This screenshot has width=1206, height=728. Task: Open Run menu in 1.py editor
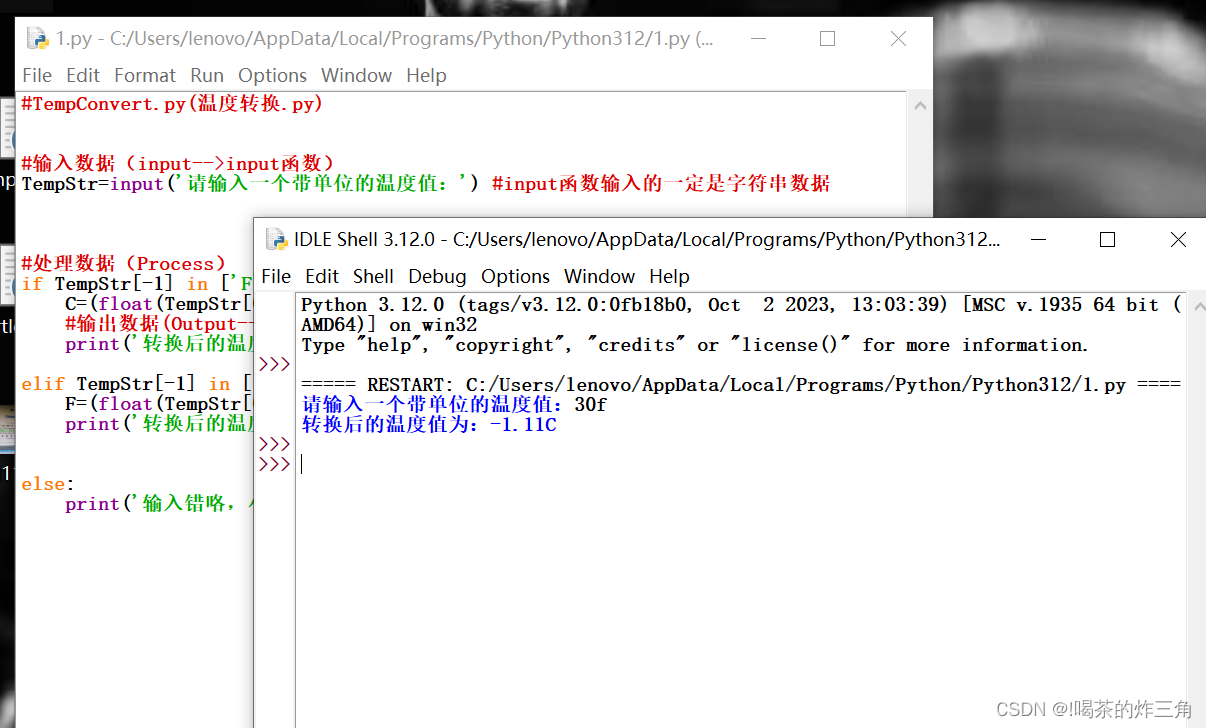pos(207,76)
